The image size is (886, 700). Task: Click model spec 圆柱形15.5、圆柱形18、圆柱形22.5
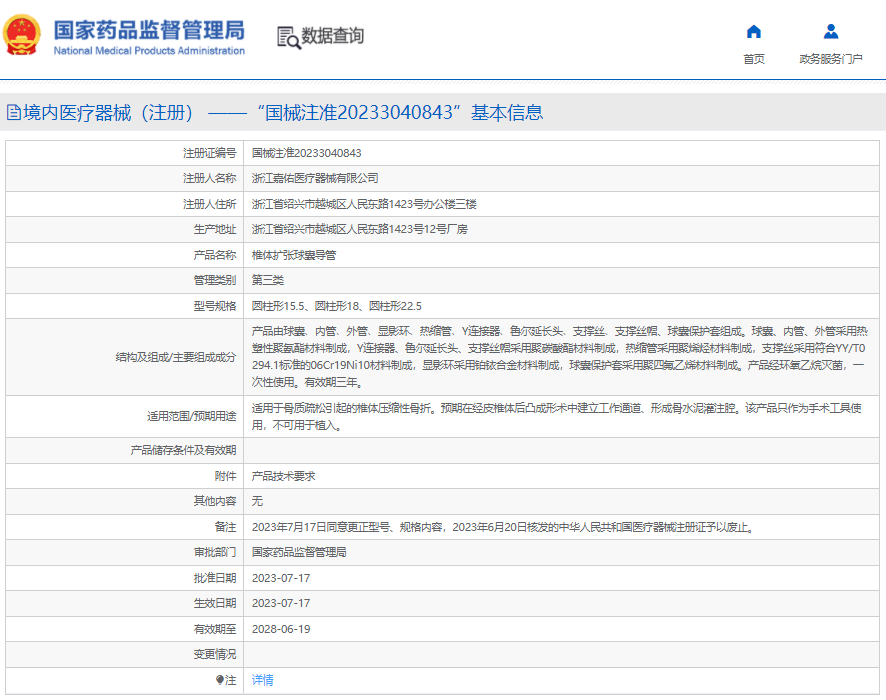337,306
